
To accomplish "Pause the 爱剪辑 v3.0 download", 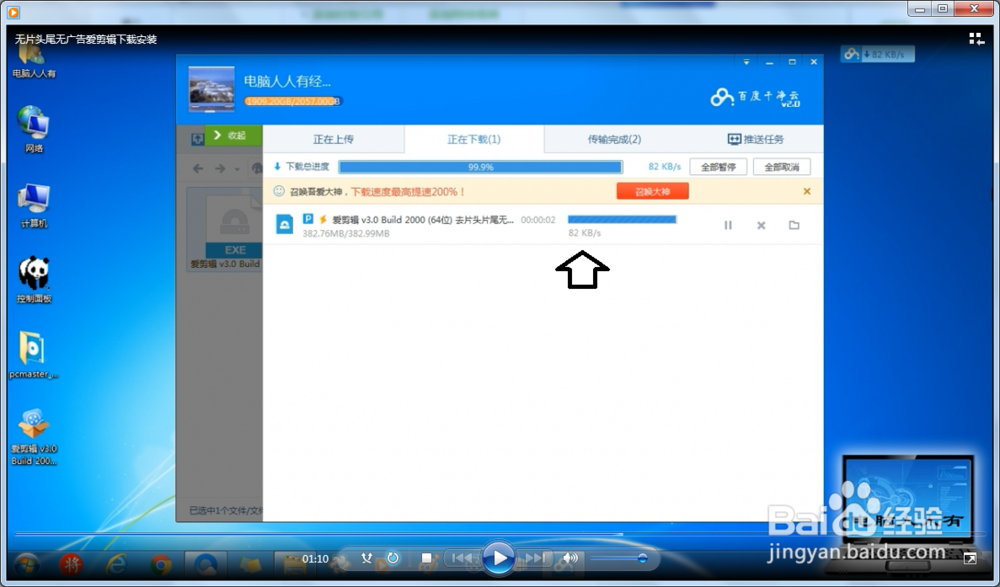I will (728, 225).
